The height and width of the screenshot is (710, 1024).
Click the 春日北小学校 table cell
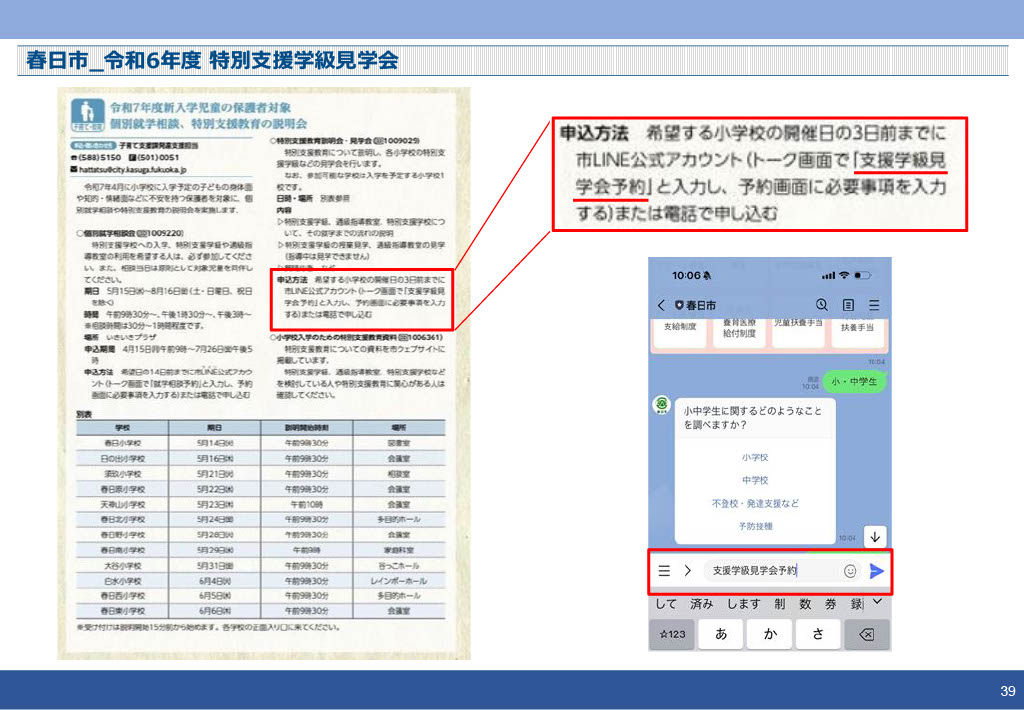[x=122, y=519]
